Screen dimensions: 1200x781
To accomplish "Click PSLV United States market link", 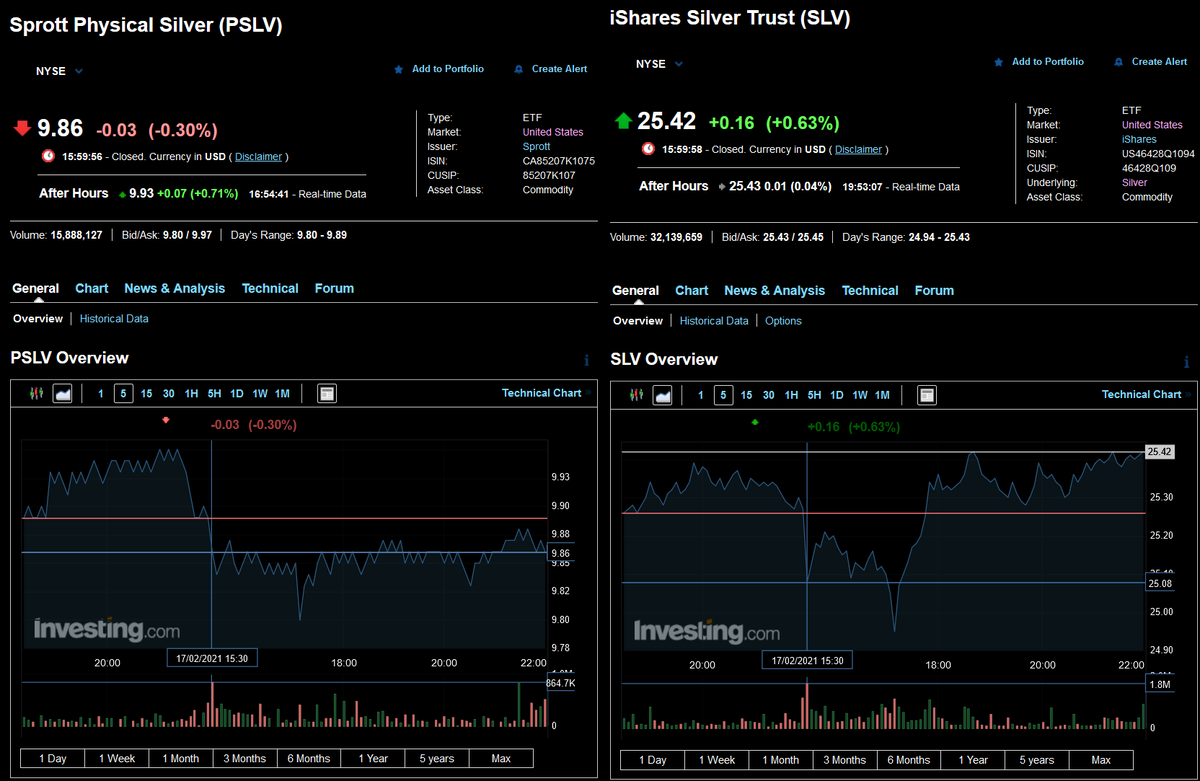I will coord(553,132).
